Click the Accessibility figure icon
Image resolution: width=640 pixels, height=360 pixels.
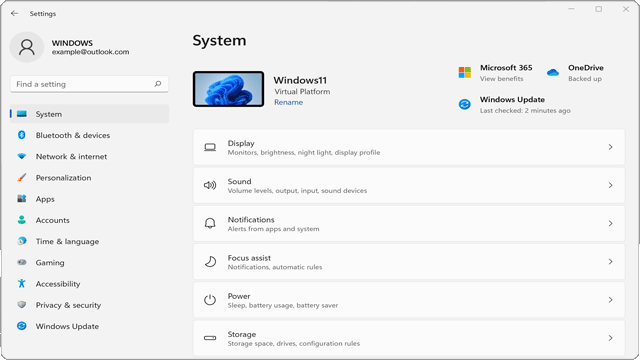(x=22, y=284)
